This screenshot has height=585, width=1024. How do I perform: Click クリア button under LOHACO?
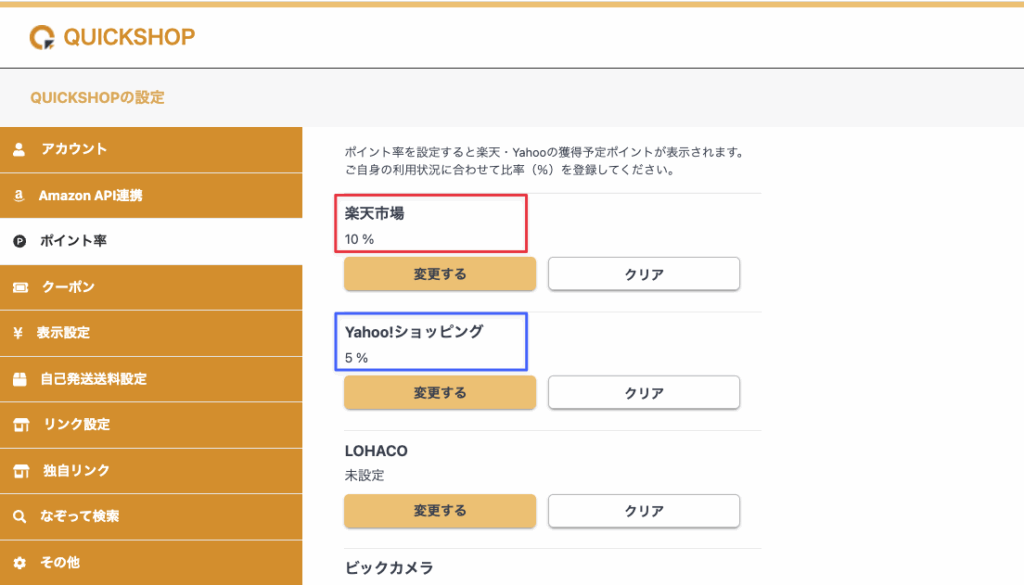(643, 511)
